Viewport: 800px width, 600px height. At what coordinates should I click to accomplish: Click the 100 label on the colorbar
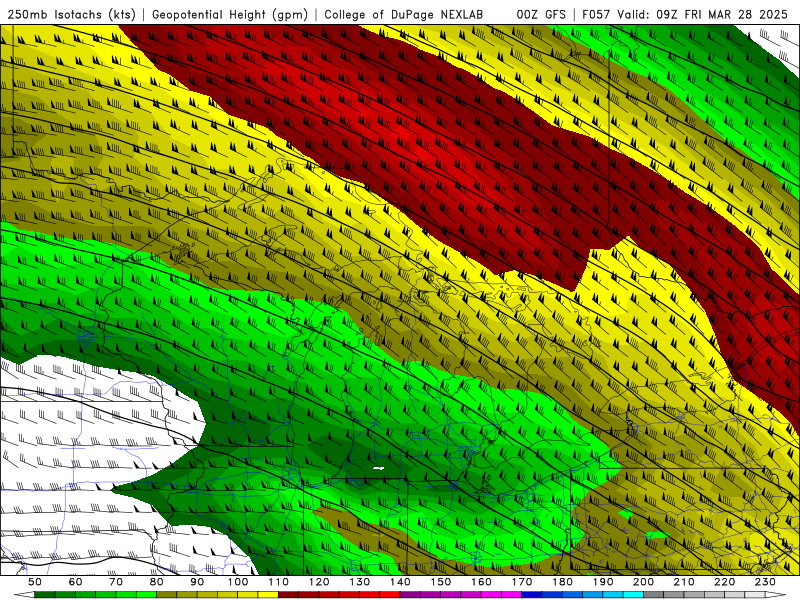tap(238, 582)
